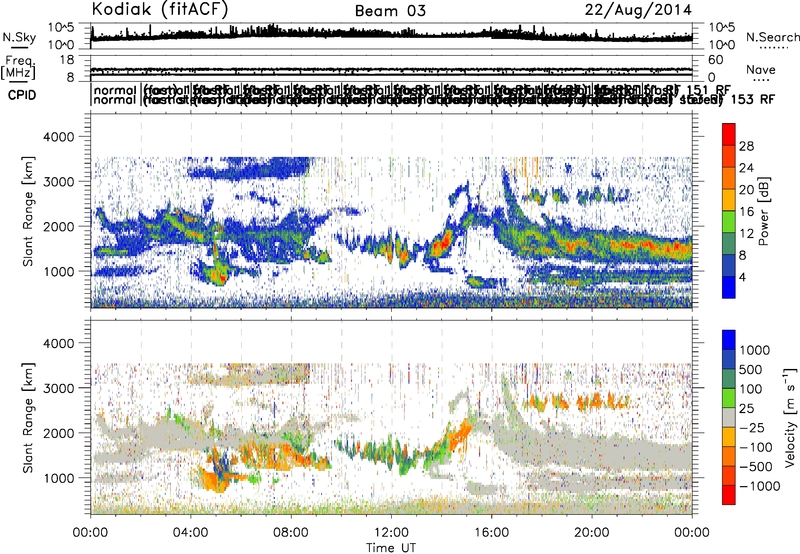Pick the light green segment of the power colorbar
The image size is (800, 554).
pos(729,222)
